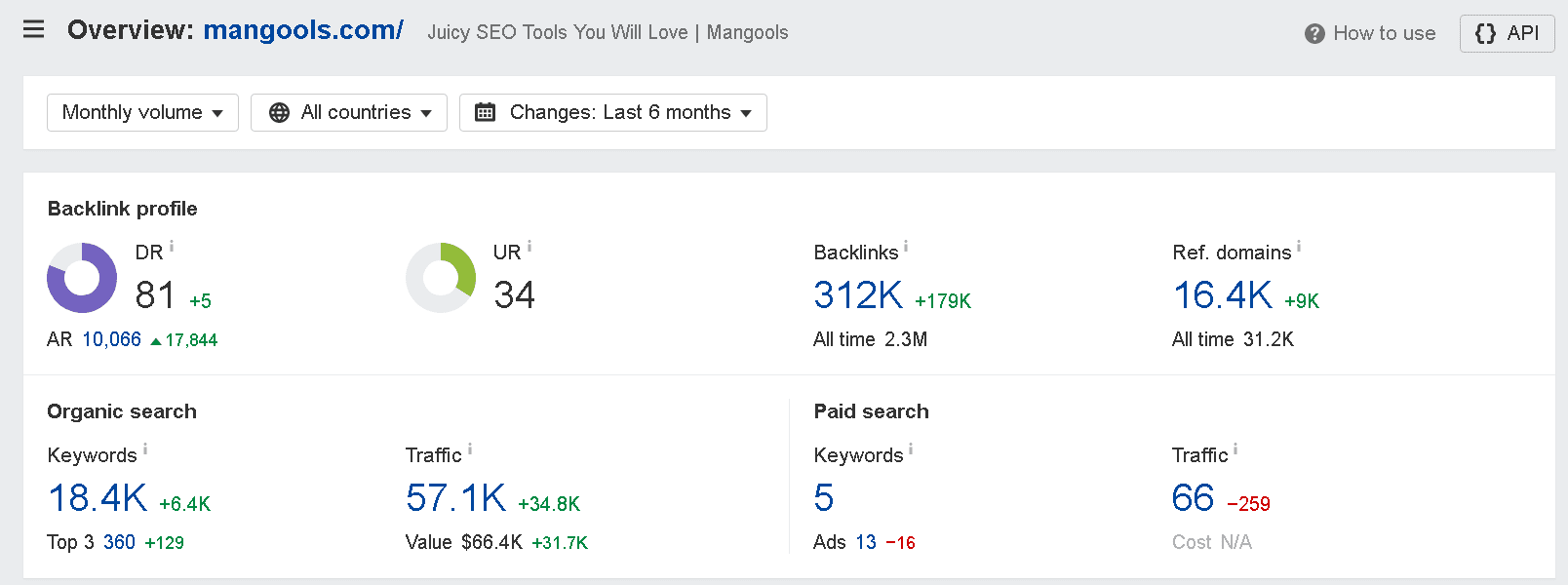
Task: Click the Backlinks info icon
Action: [x=906, y=247]
